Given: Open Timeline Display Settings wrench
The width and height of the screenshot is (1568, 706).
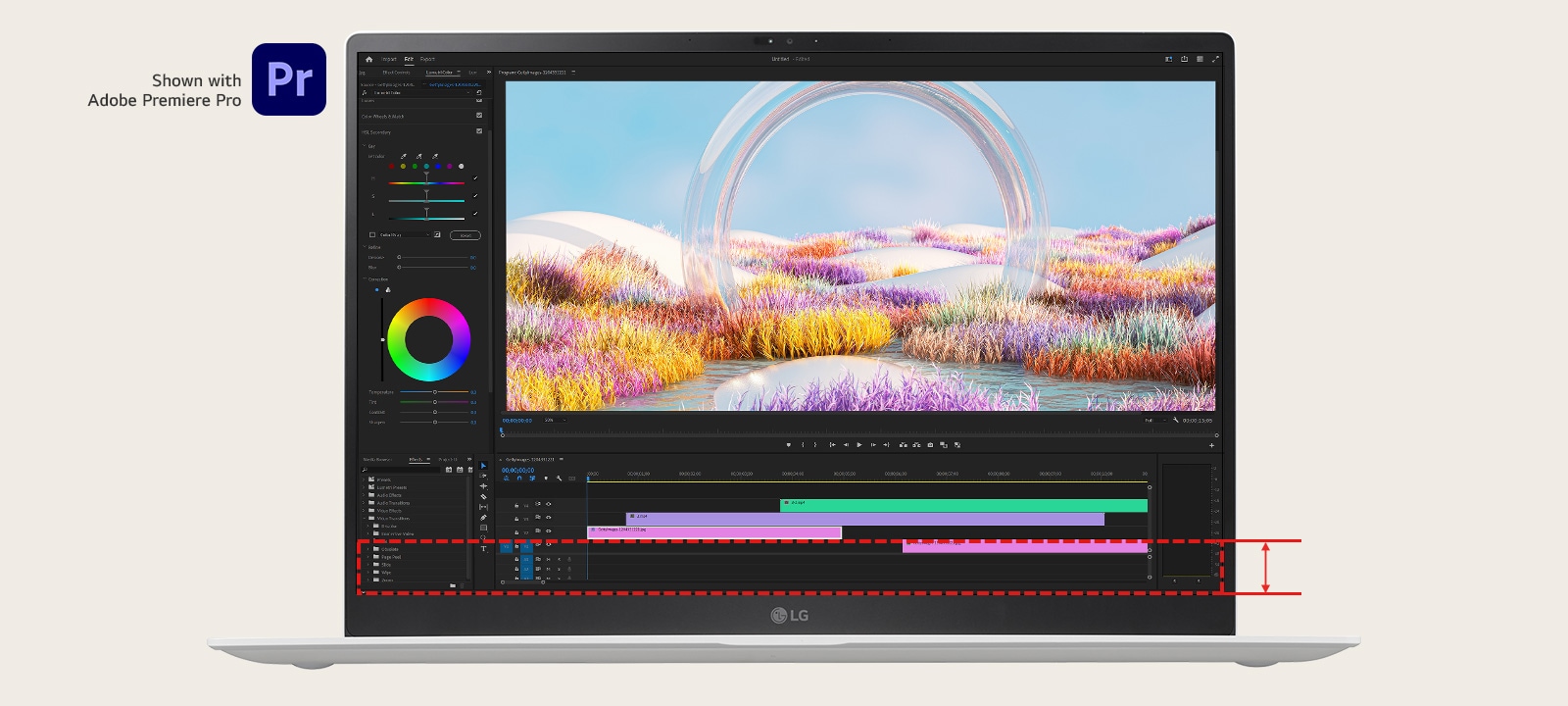Looking at the screenshot, I should pyautogui.click(x=559, y=479).
